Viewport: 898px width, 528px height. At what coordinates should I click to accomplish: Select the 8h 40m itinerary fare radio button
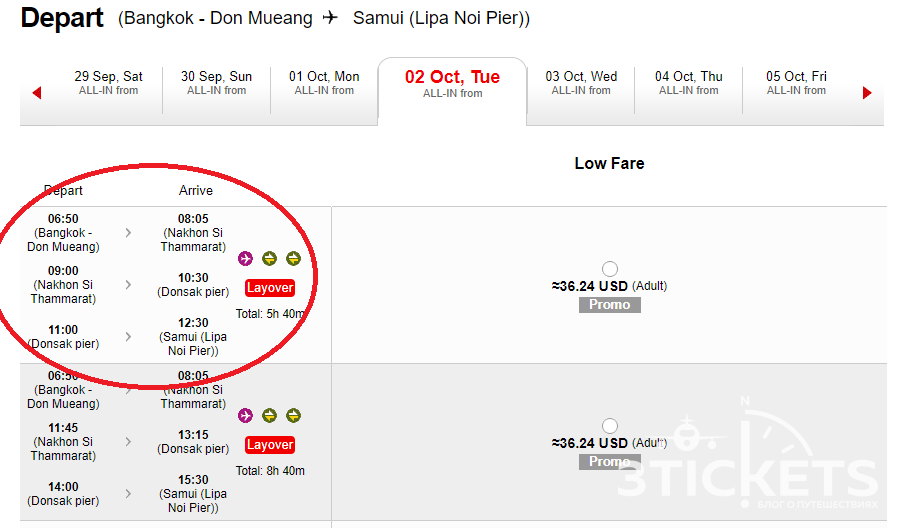tap(610, 426)
